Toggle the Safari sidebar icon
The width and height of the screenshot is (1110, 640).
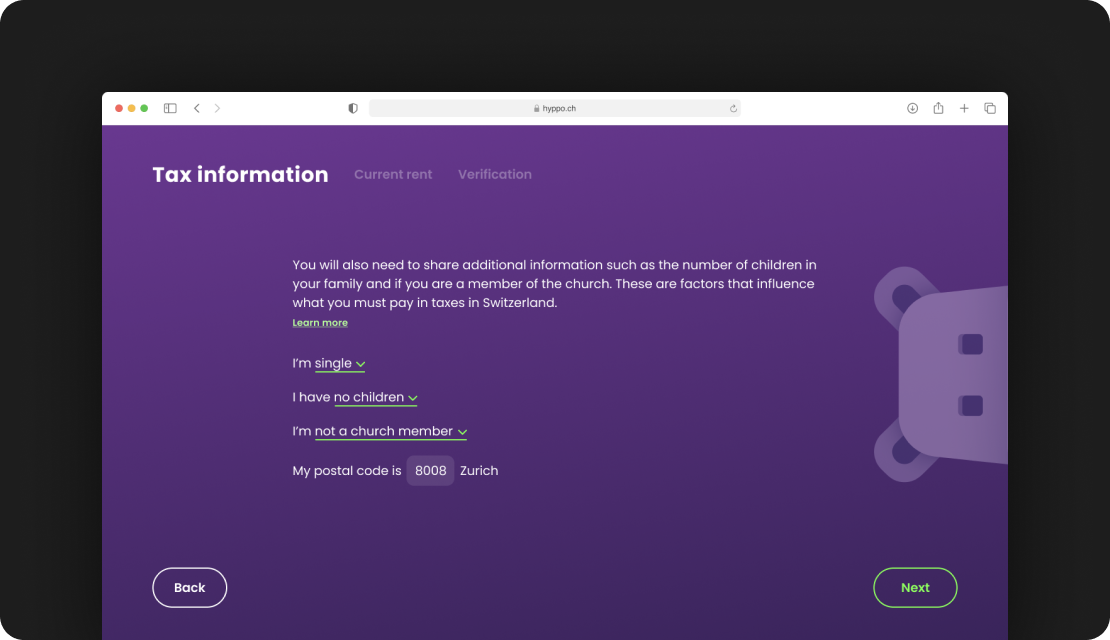(170, 108)
